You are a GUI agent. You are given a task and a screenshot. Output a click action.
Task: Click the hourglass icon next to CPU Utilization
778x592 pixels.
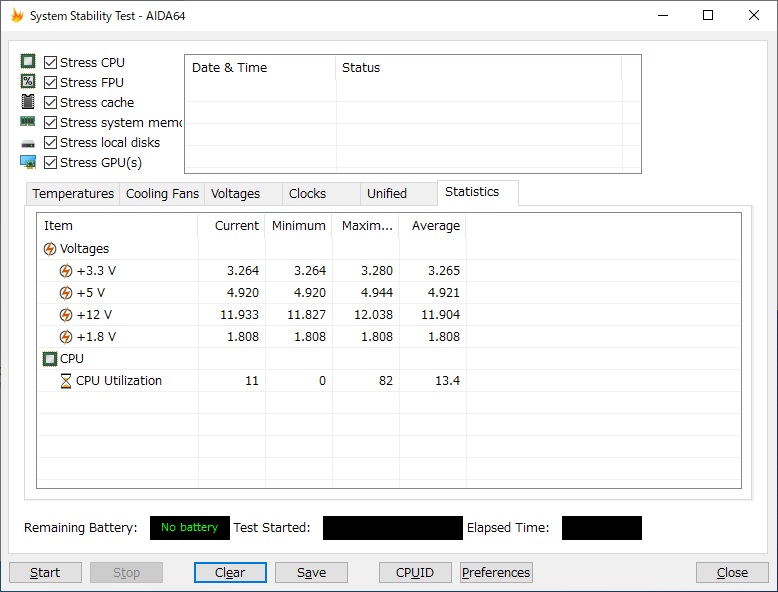click(66, 381)
